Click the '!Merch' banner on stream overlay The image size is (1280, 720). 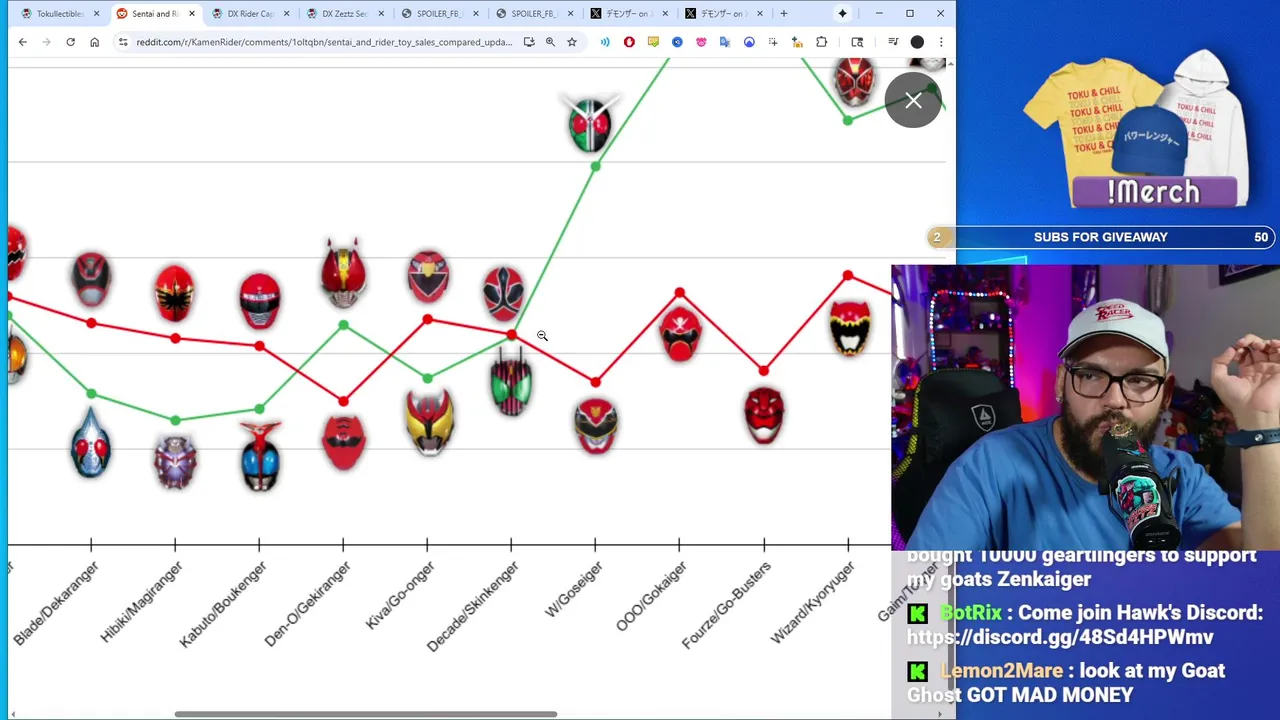click(x=1153, y=192)
